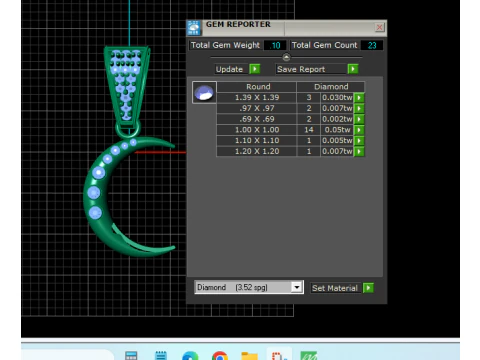Select the .69 X .69 size cell
480x360 pixels.
257,119
